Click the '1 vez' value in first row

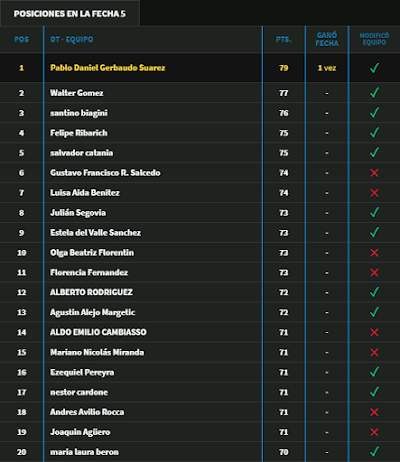(x=327, y=68)
